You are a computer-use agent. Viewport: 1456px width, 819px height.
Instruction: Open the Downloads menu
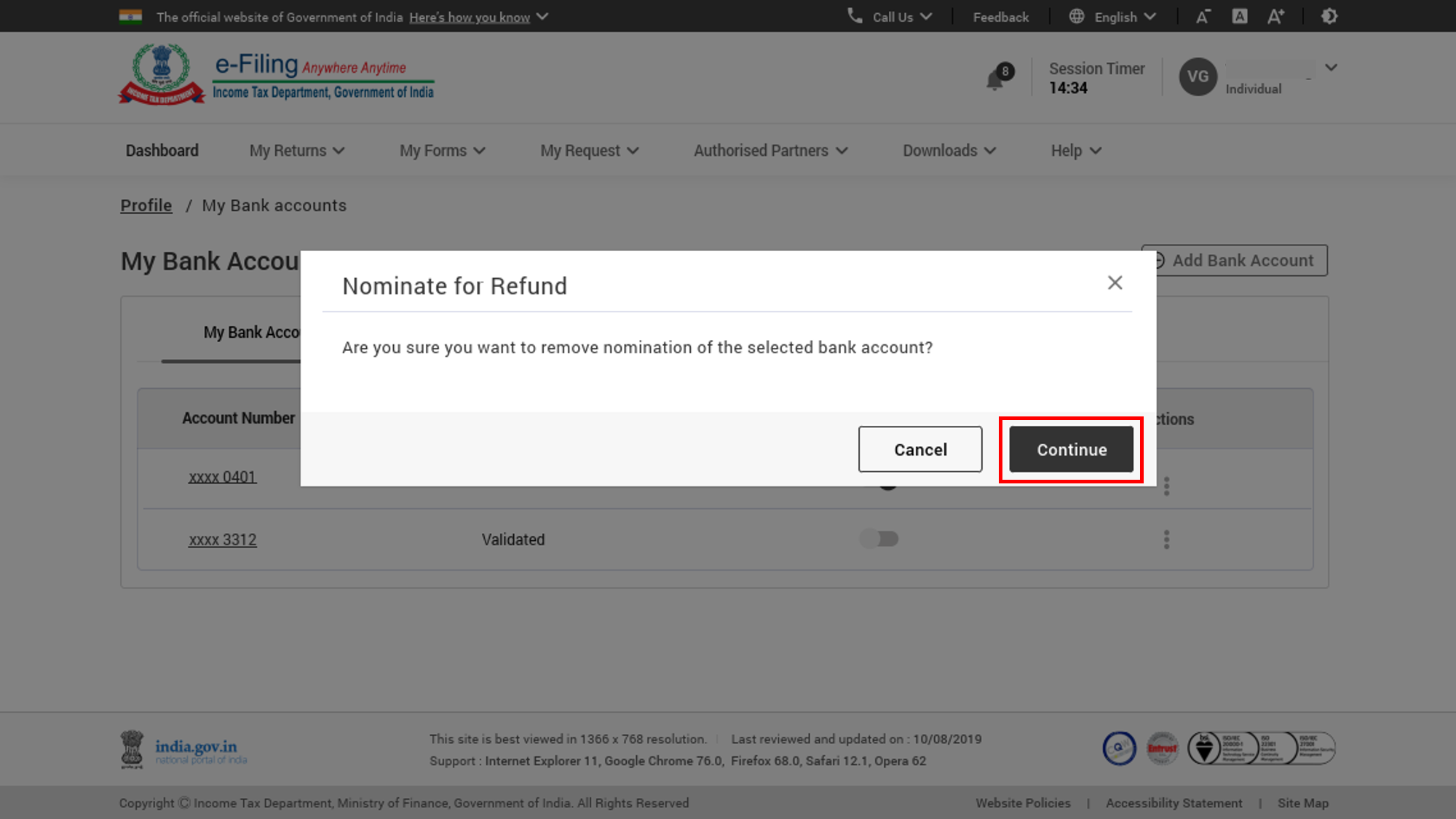click(x=949, y=151)
